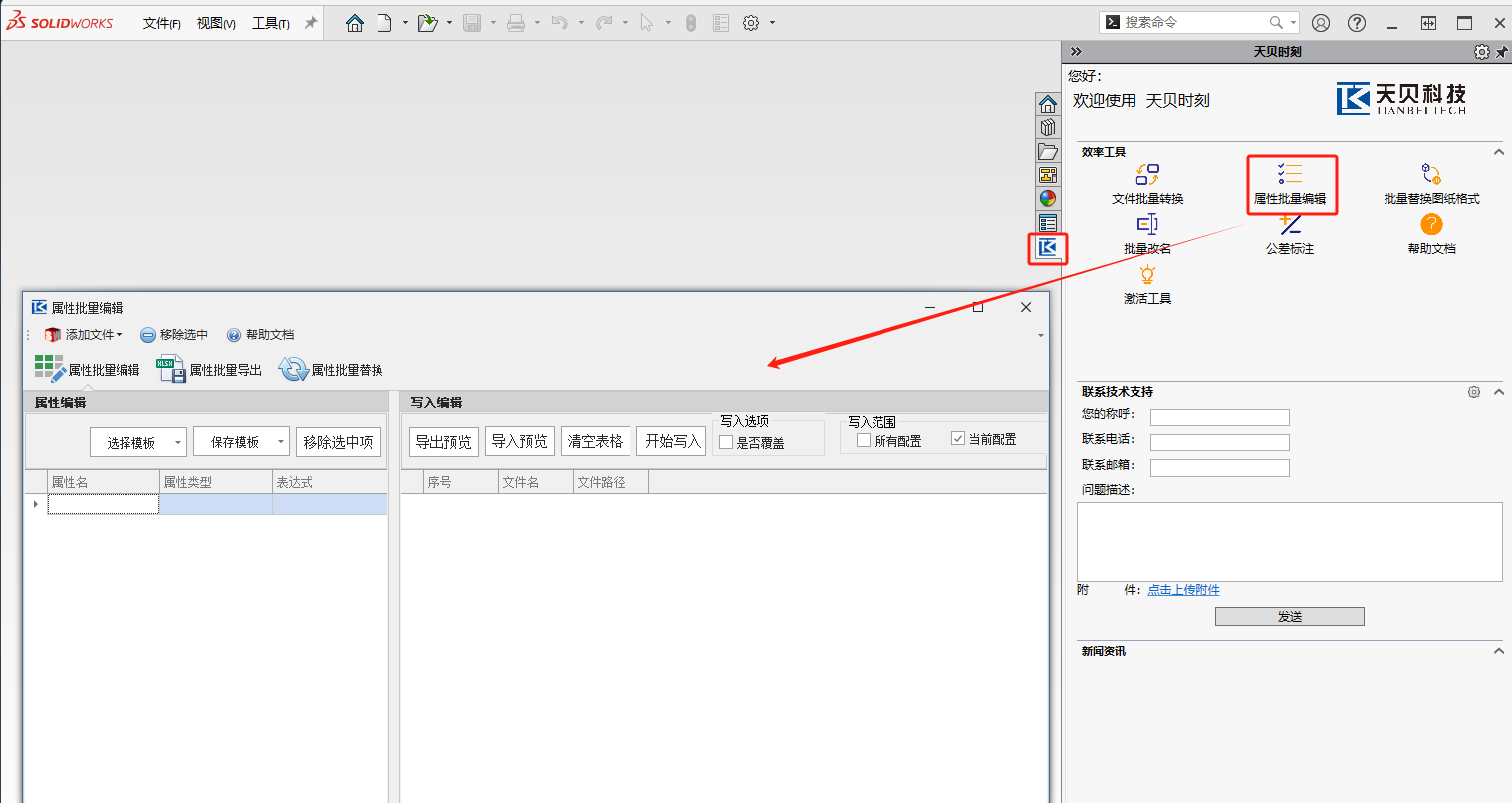
Task: Focus the 联系电话 input field
Action: click(1220, 442)
